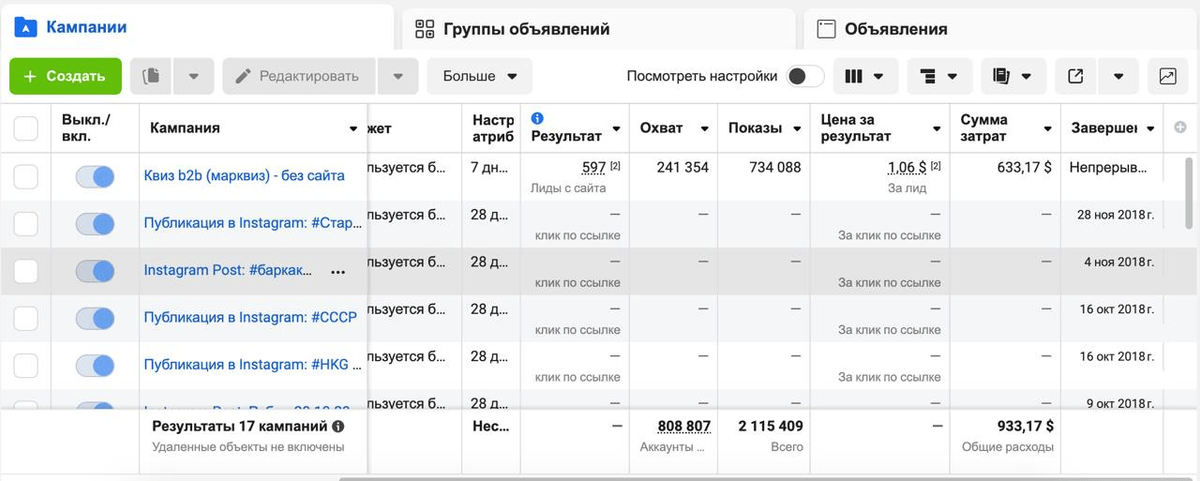Click the info icon next to Результаты 17 кампаний
The width and height of the screenshot is (1200, 481).
click(x=338, y=426)
